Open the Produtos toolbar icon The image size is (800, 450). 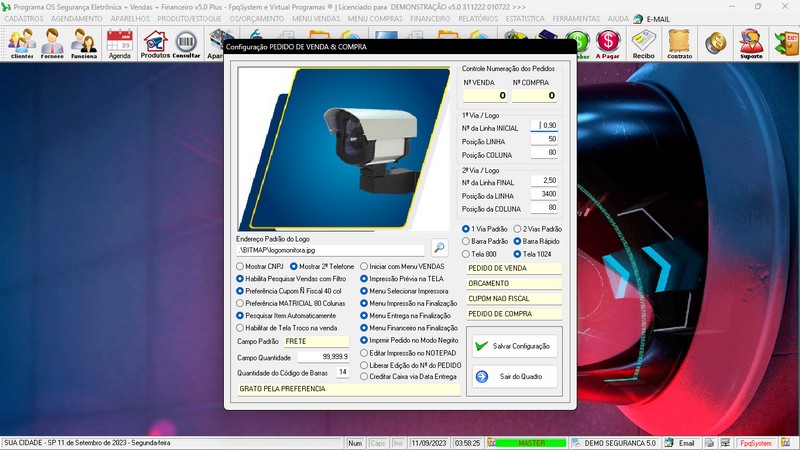coord(155,44)
